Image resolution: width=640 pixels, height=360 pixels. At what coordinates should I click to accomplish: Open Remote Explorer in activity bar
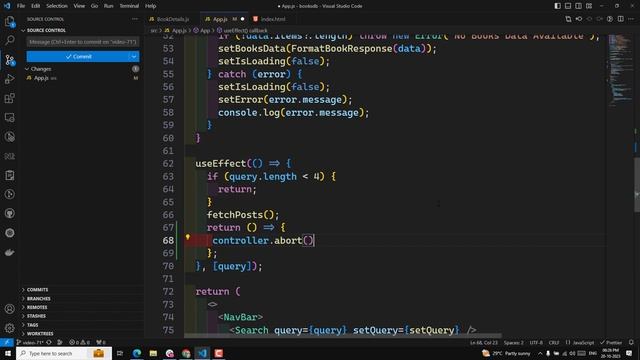pyautogui.click(x=9, y=118)
